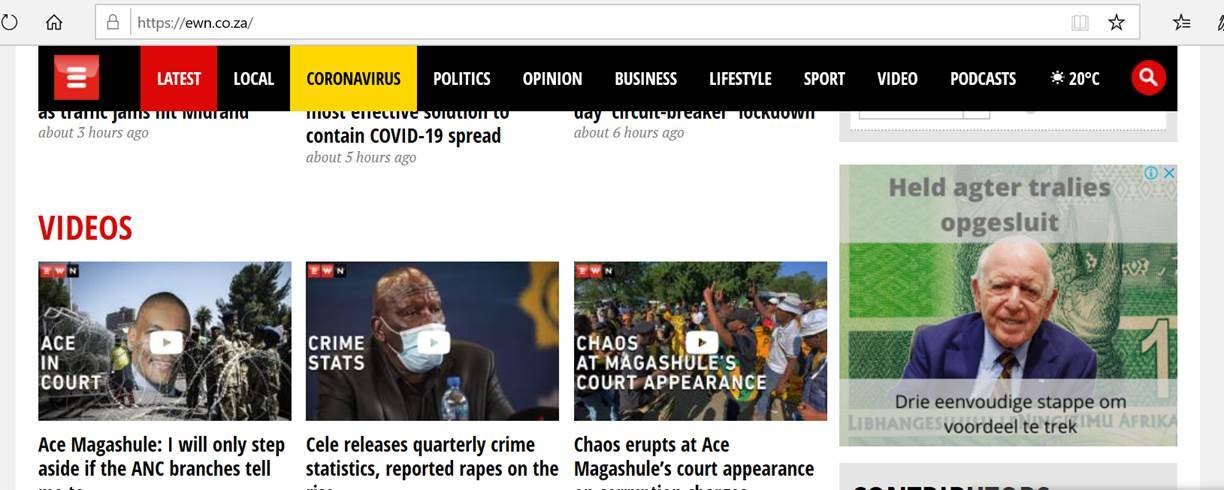Open the favorites list icon
The width and height of the screenshot is (1224, 490).
click(1182, 22)
